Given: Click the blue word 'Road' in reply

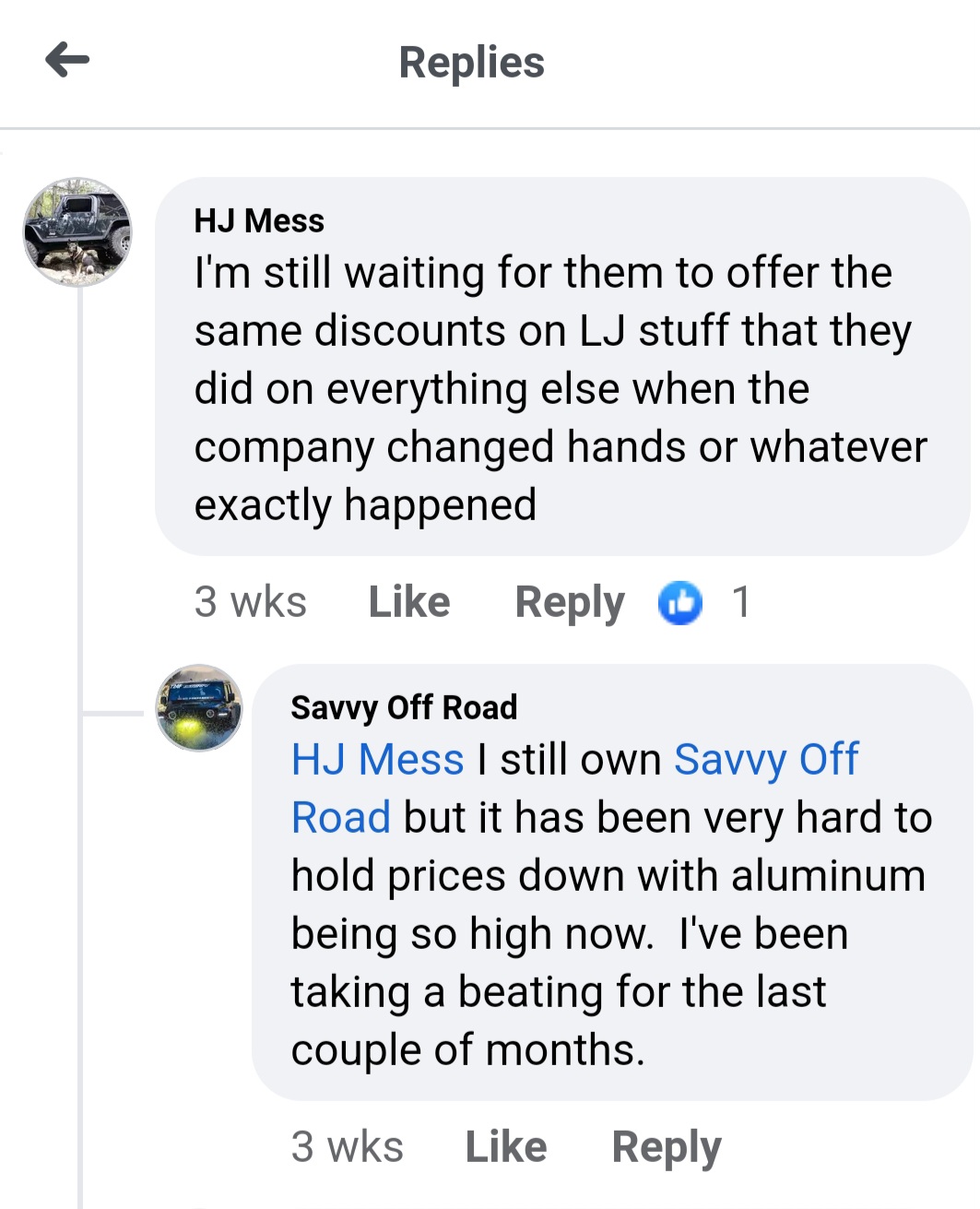Looking at the screenshot, I should click(341, 818).
